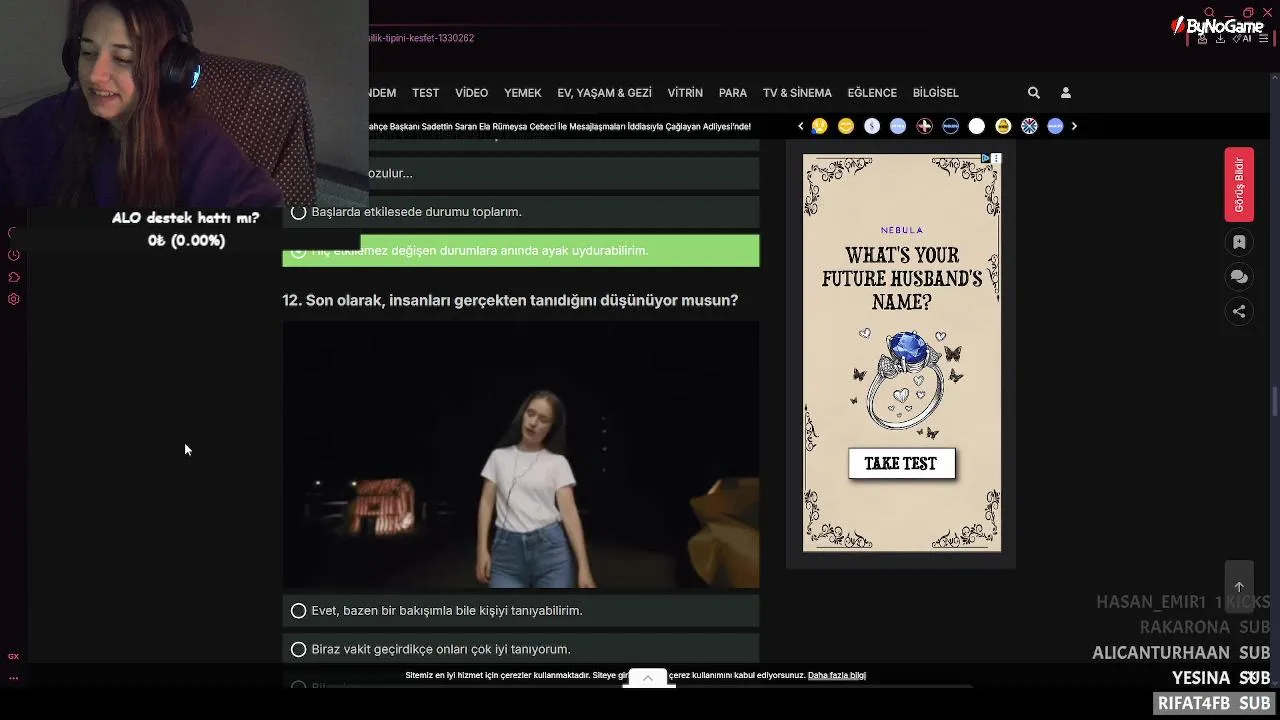Click the page vertical scrollbar thumb

[1275, 403]
